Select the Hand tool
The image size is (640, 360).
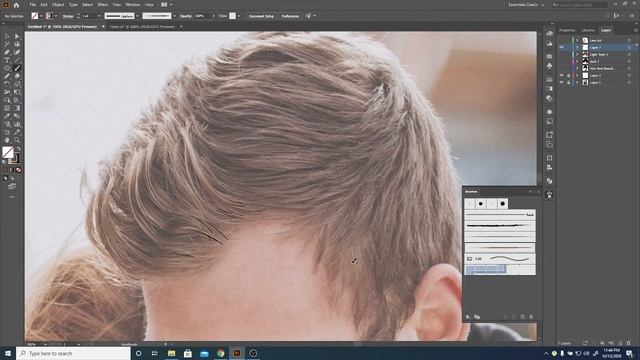[x=7, y=140]
